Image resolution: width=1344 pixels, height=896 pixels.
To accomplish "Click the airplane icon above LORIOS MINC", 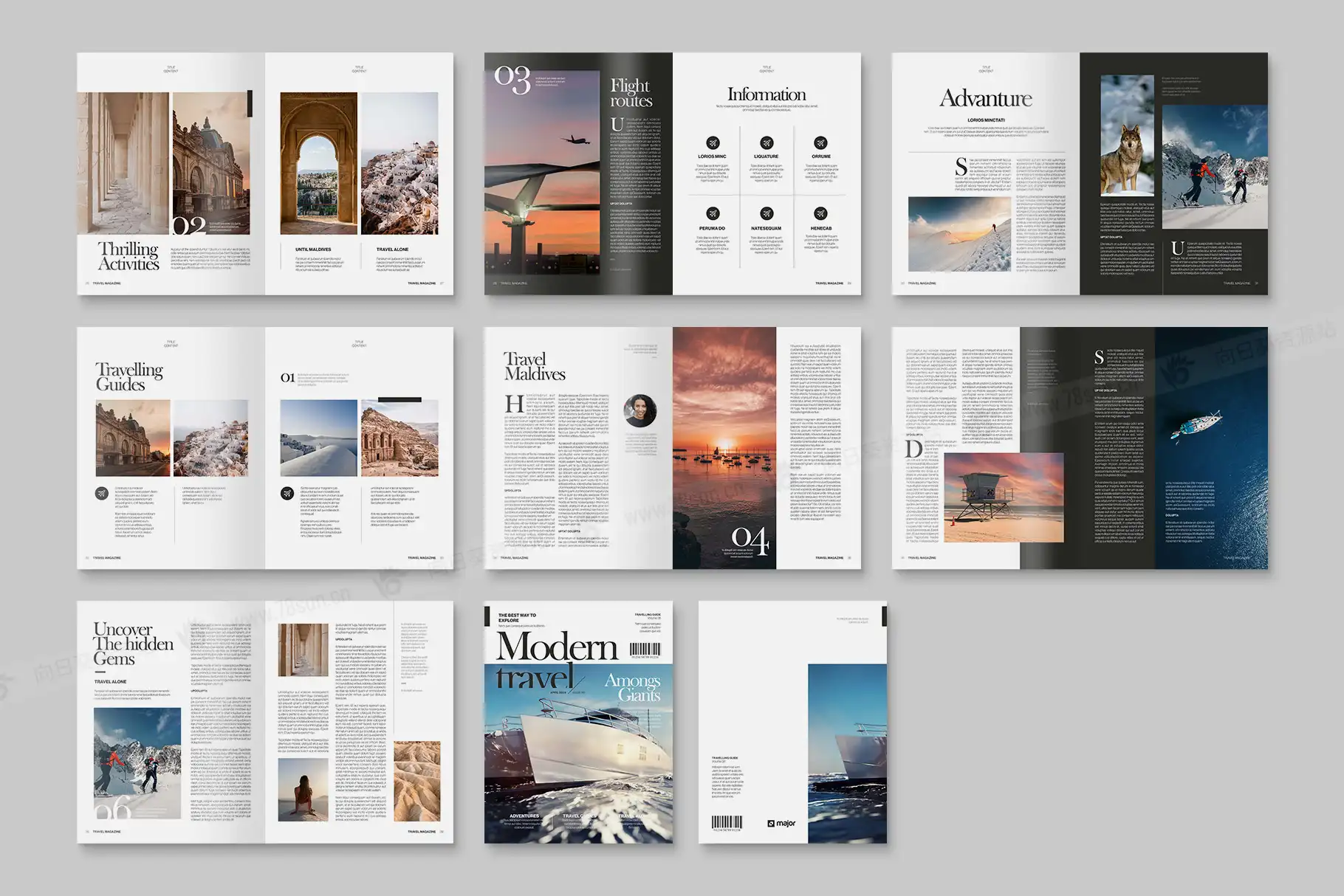I will point(712,143).
